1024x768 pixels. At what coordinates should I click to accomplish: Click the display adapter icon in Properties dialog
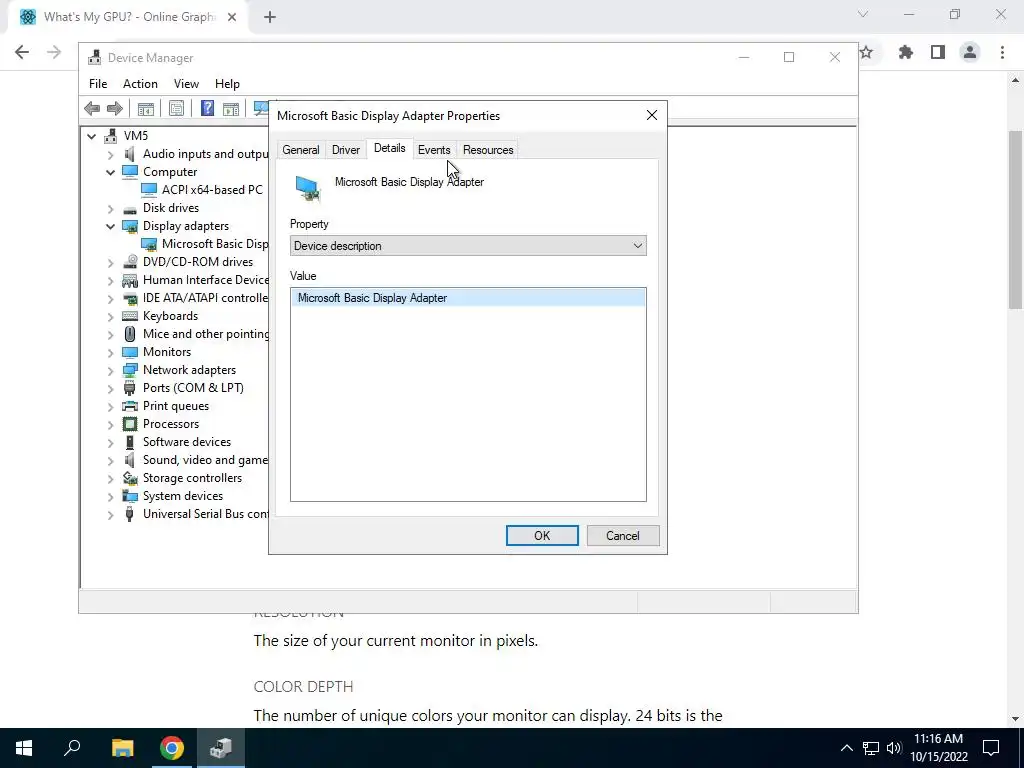pos(308,189)
